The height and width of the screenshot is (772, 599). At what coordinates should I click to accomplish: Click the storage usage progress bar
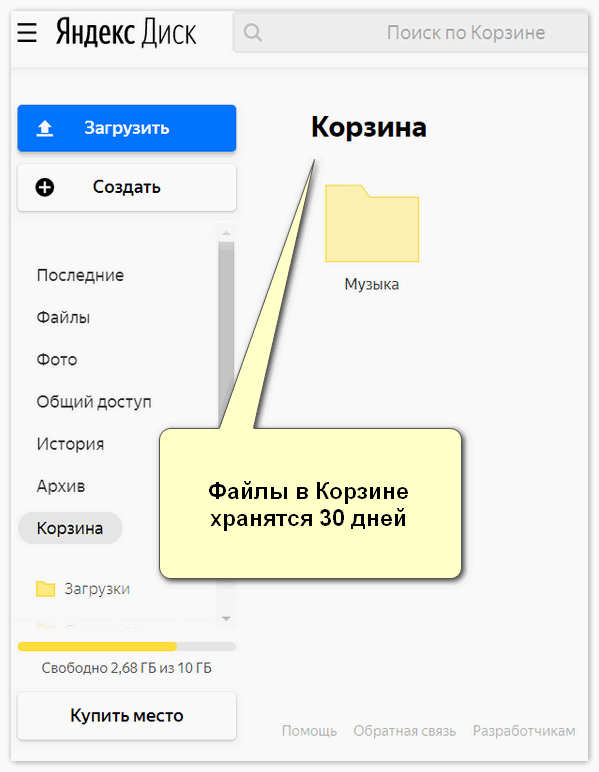127,646
